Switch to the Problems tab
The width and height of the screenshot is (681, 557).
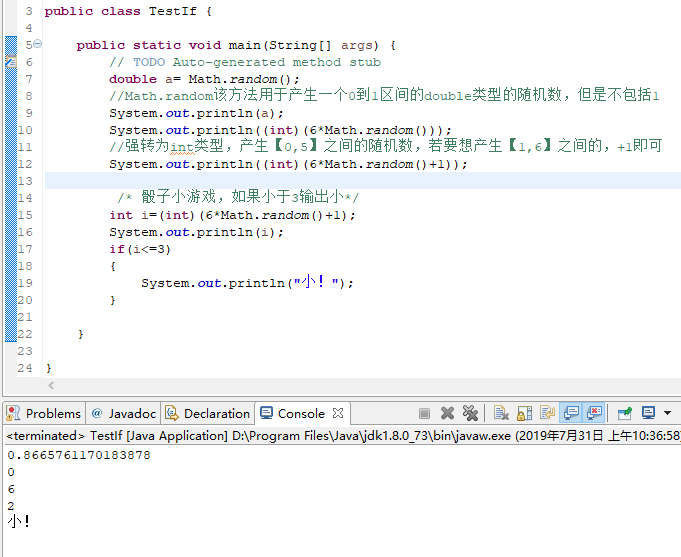44,413
